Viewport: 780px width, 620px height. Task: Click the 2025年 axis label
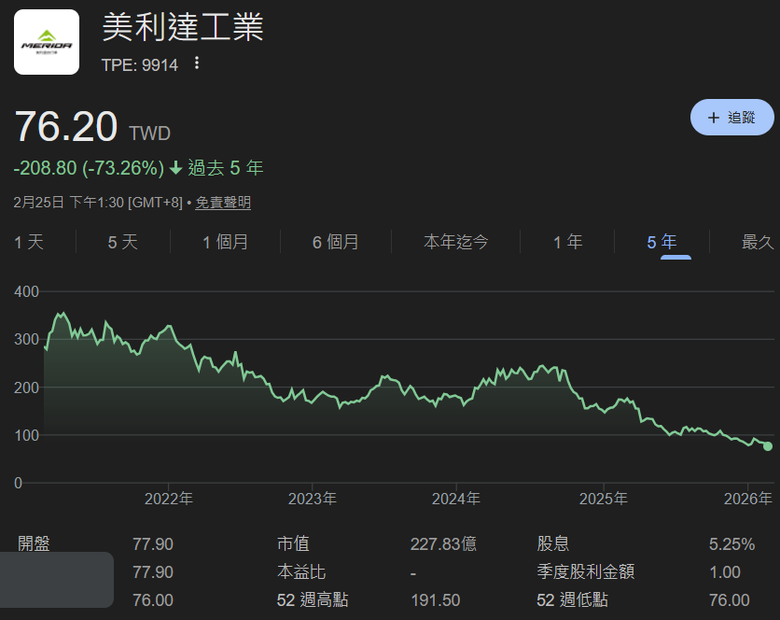(x=603, y=499)
